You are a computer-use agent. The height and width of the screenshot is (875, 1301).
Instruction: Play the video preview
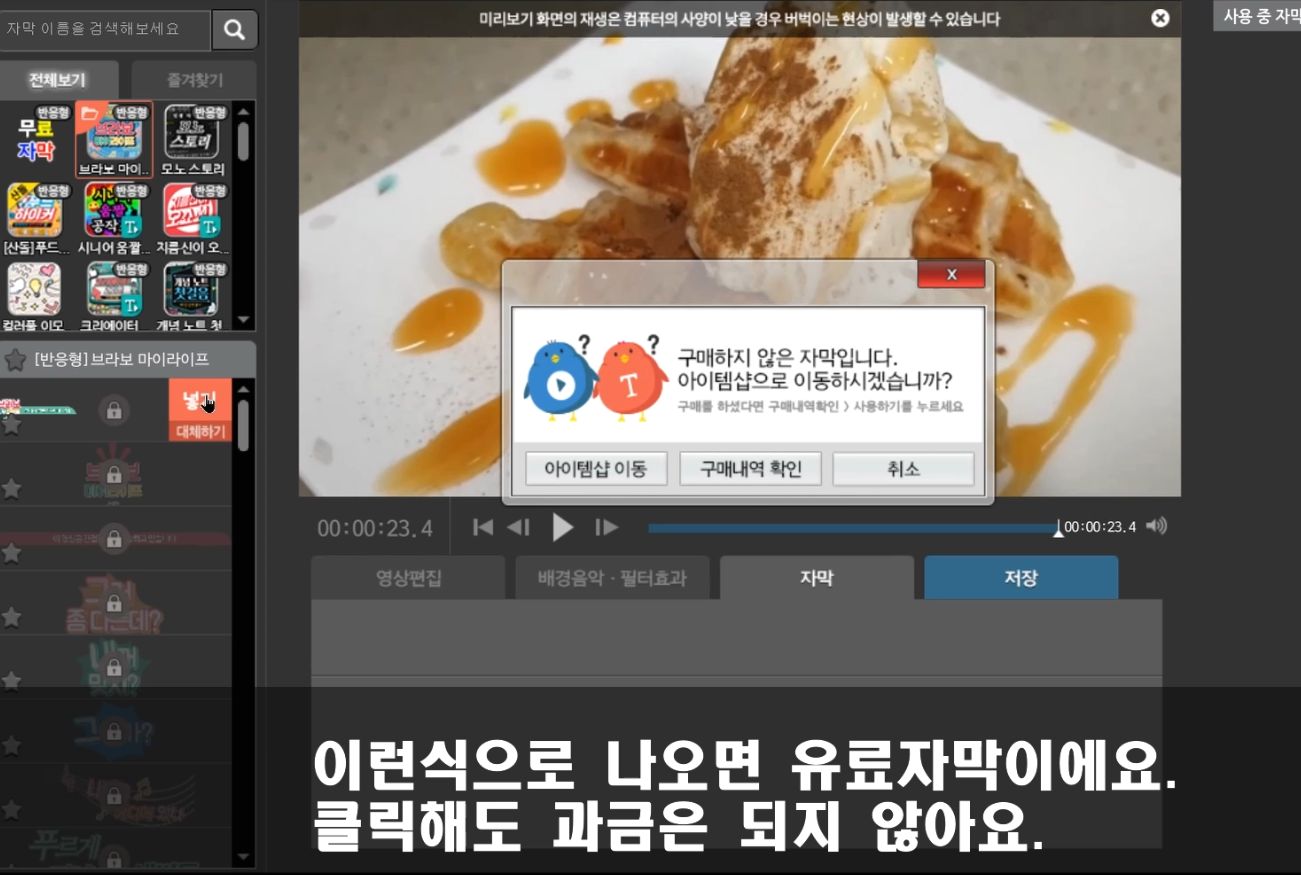tap(563, 527)
